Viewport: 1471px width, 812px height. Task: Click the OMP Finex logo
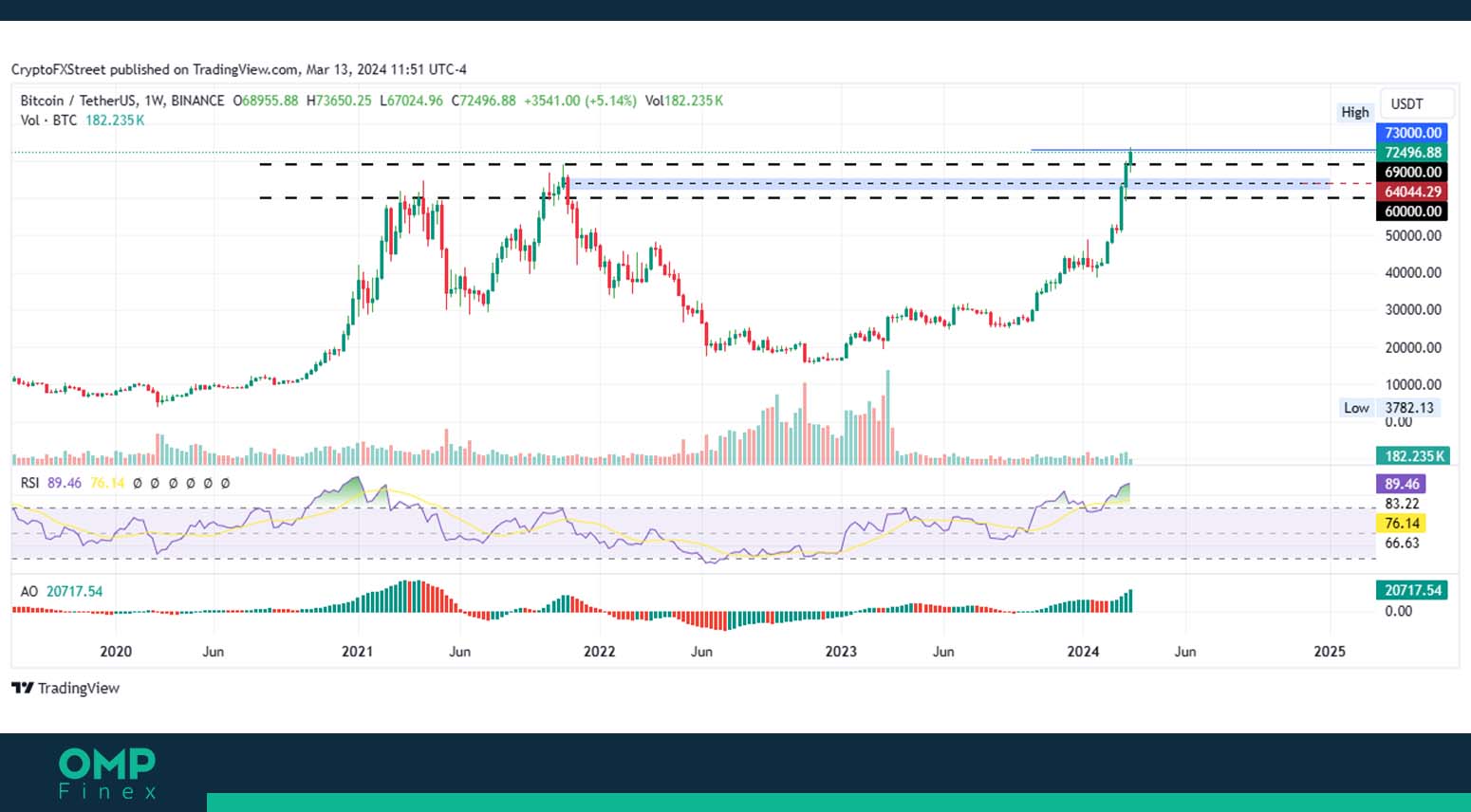(x=107, y=773)
